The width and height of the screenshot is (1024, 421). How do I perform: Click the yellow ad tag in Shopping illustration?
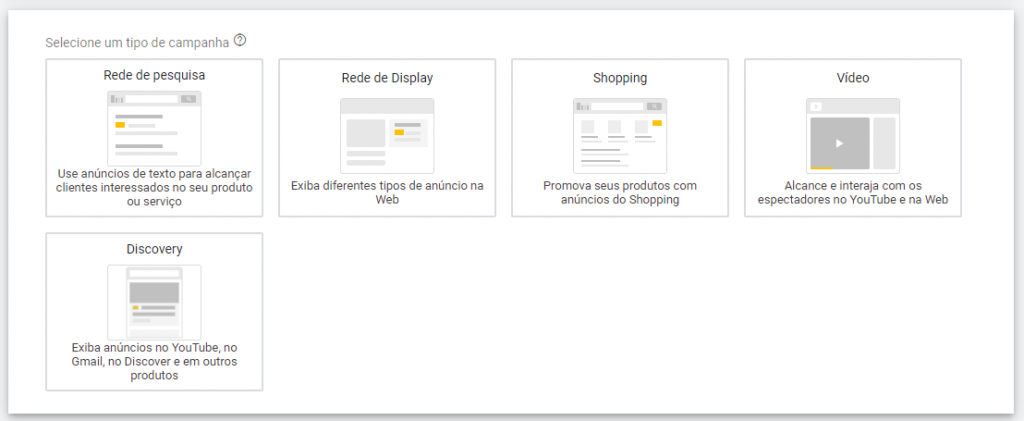pyautogui.click(x=657, y=123)
